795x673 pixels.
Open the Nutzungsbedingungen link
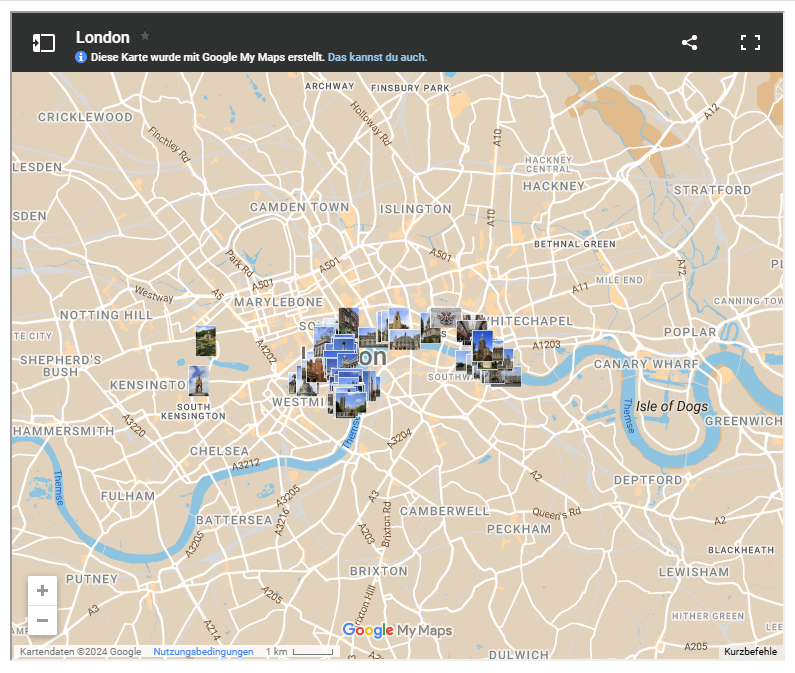click(x=203, y=652)
